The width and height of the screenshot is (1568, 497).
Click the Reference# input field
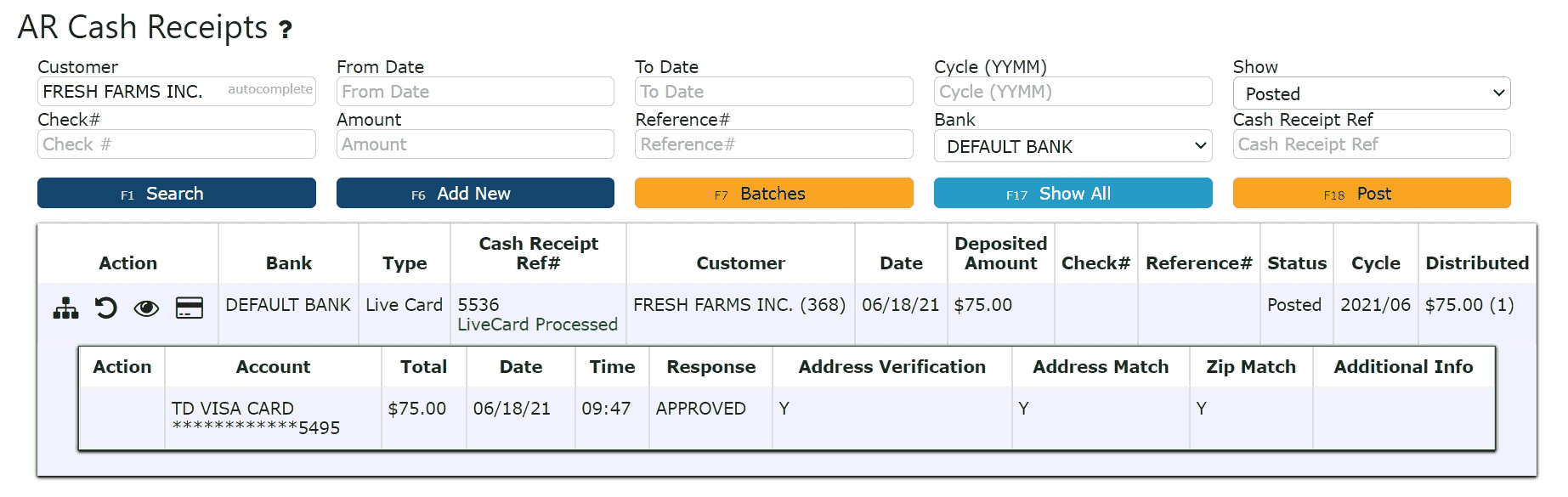[x=773, y=144]
